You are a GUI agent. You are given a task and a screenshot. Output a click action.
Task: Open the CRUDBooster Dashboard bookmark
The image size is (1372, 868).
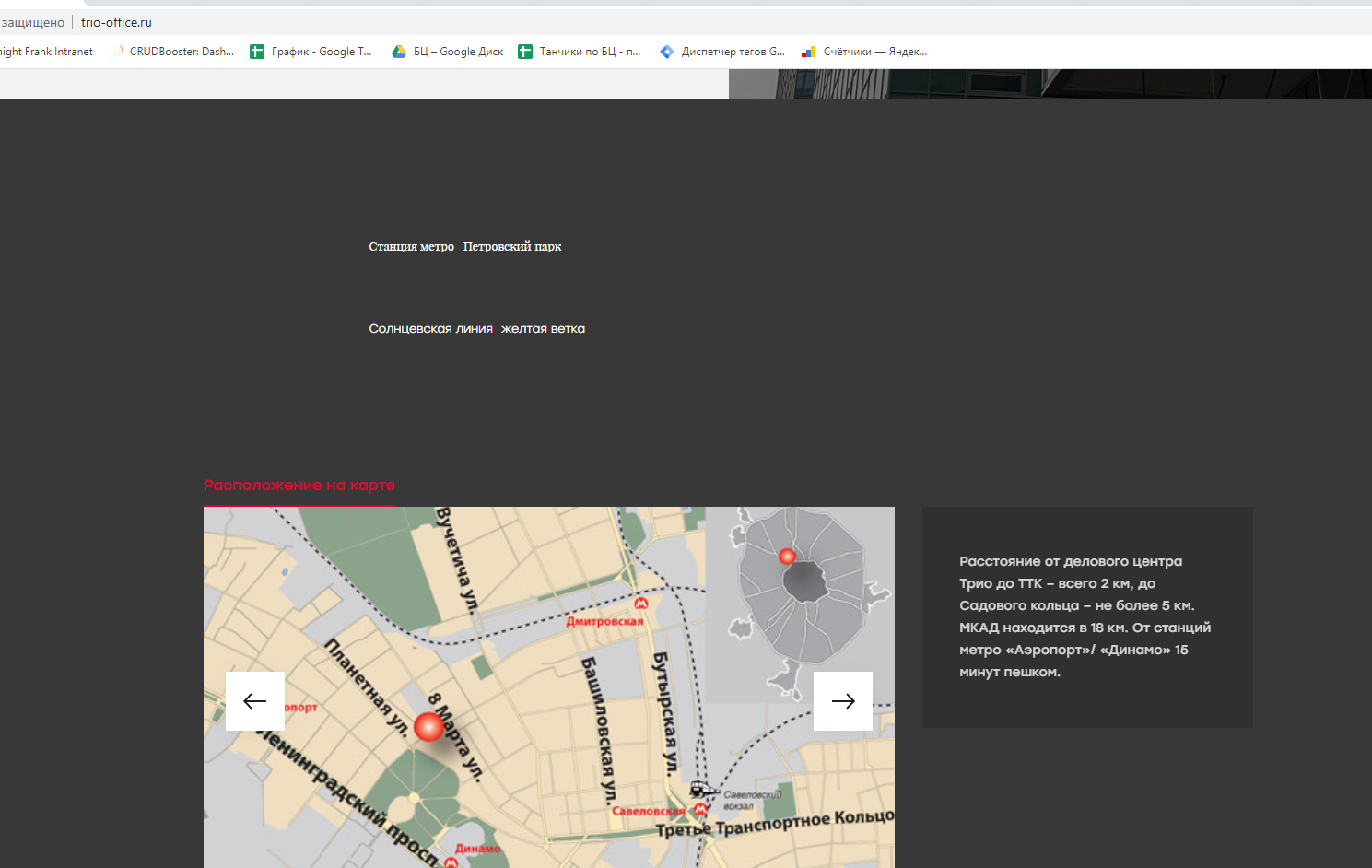click(x=181, y=52)
